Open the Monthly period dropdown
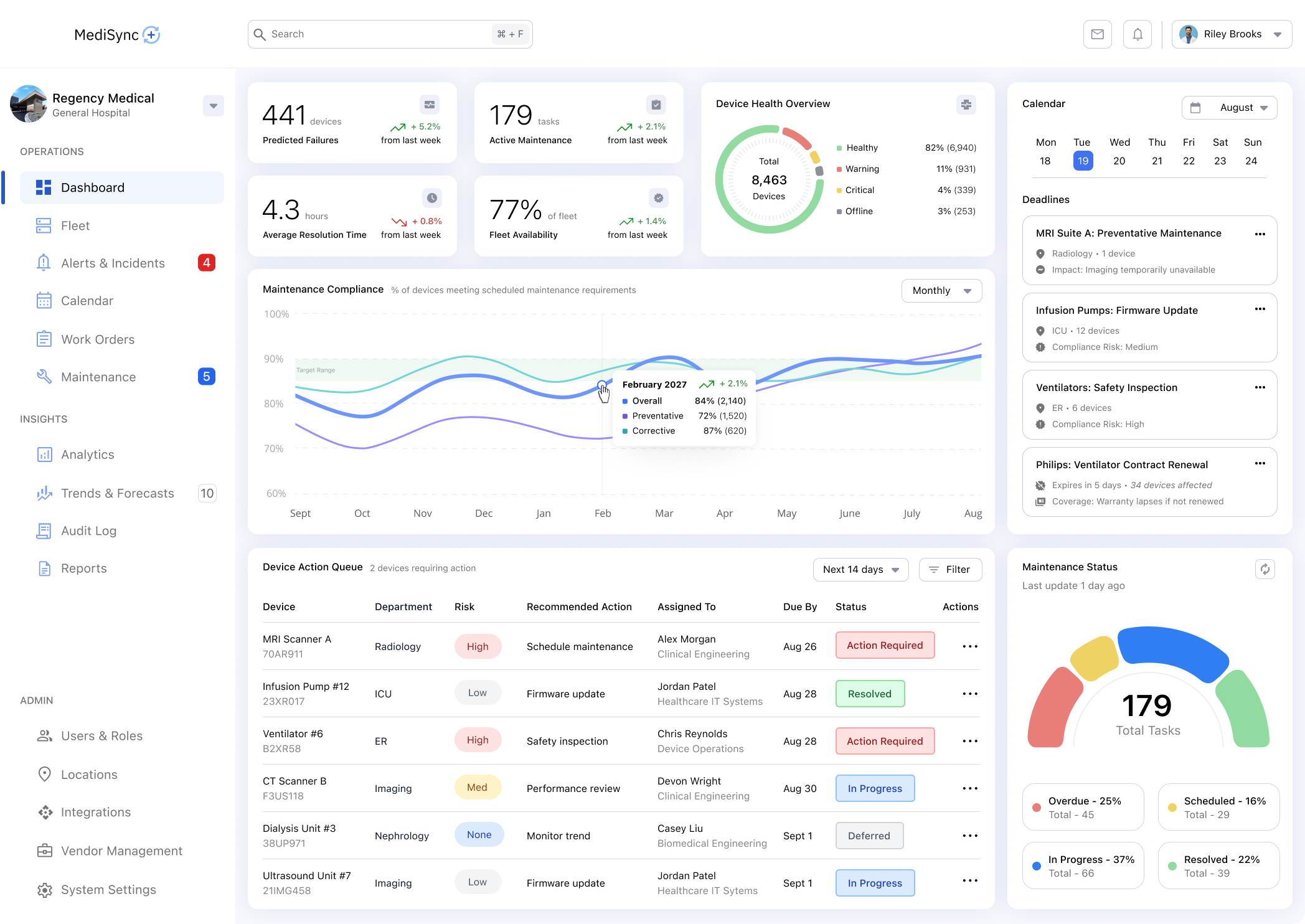 coord(941,291)
